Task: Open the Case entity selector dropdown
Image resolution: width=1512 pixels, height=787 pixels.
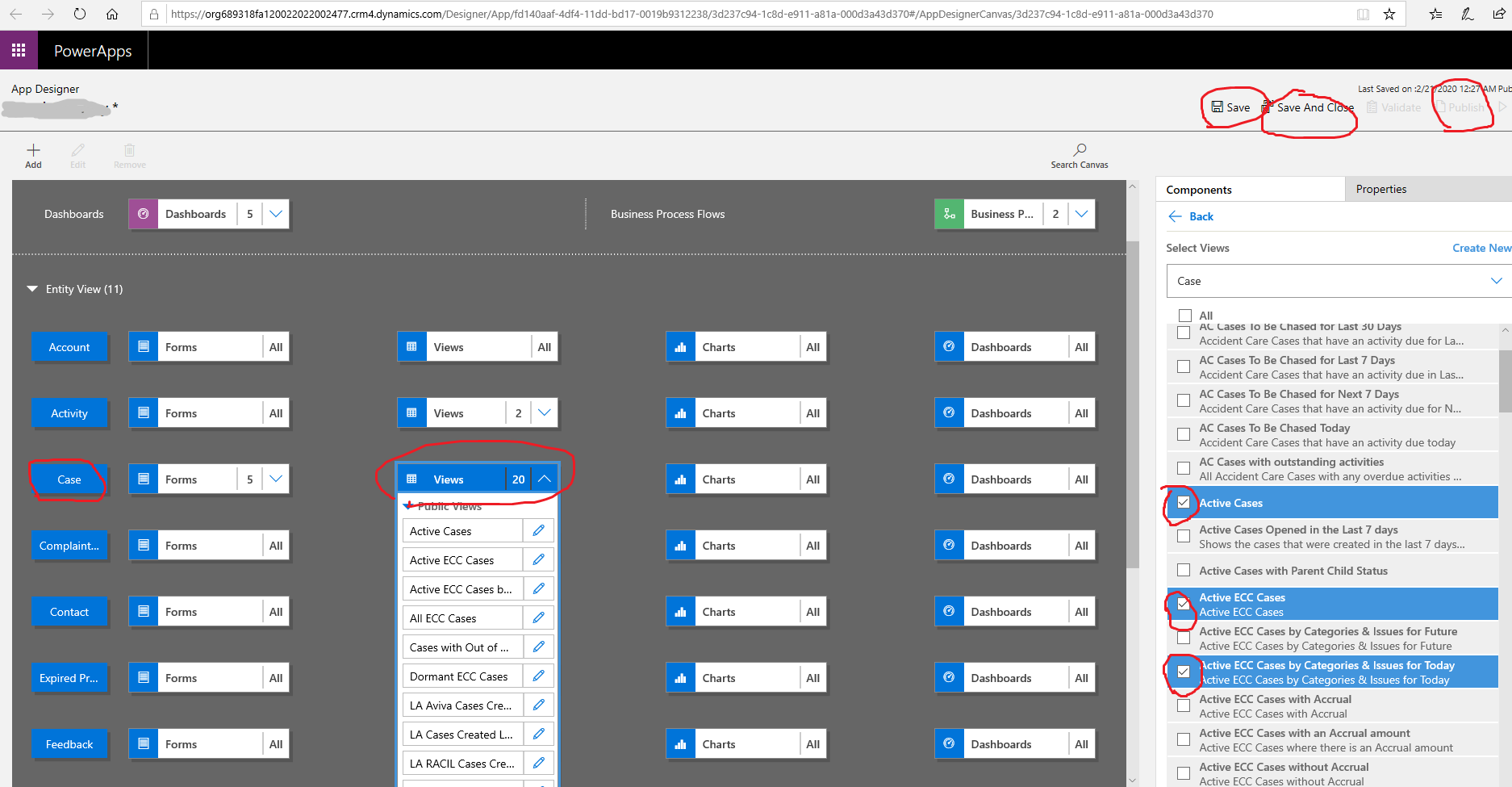Action: [x=1339, y=281]
